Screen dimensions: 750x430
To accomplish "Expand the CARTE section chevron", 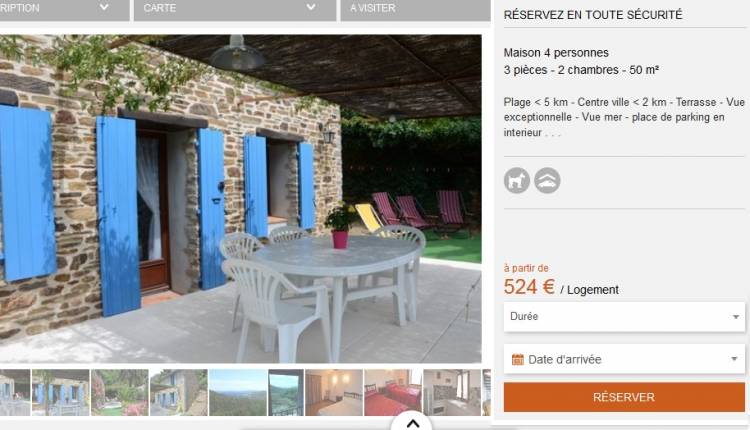I will (x=311, y=8).
